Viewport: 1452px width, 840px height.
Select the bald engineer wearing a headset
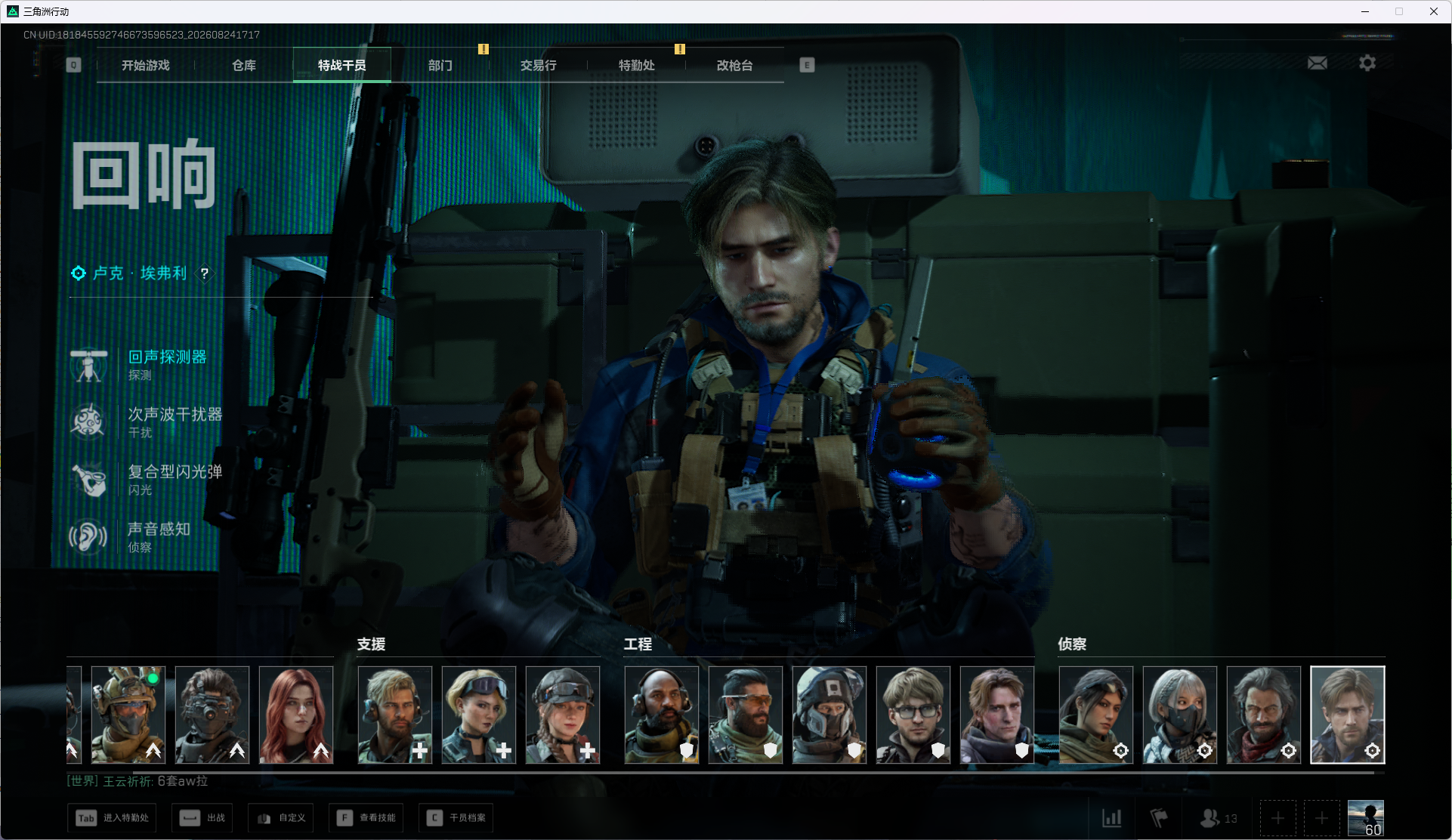click(x=662, y=715)
